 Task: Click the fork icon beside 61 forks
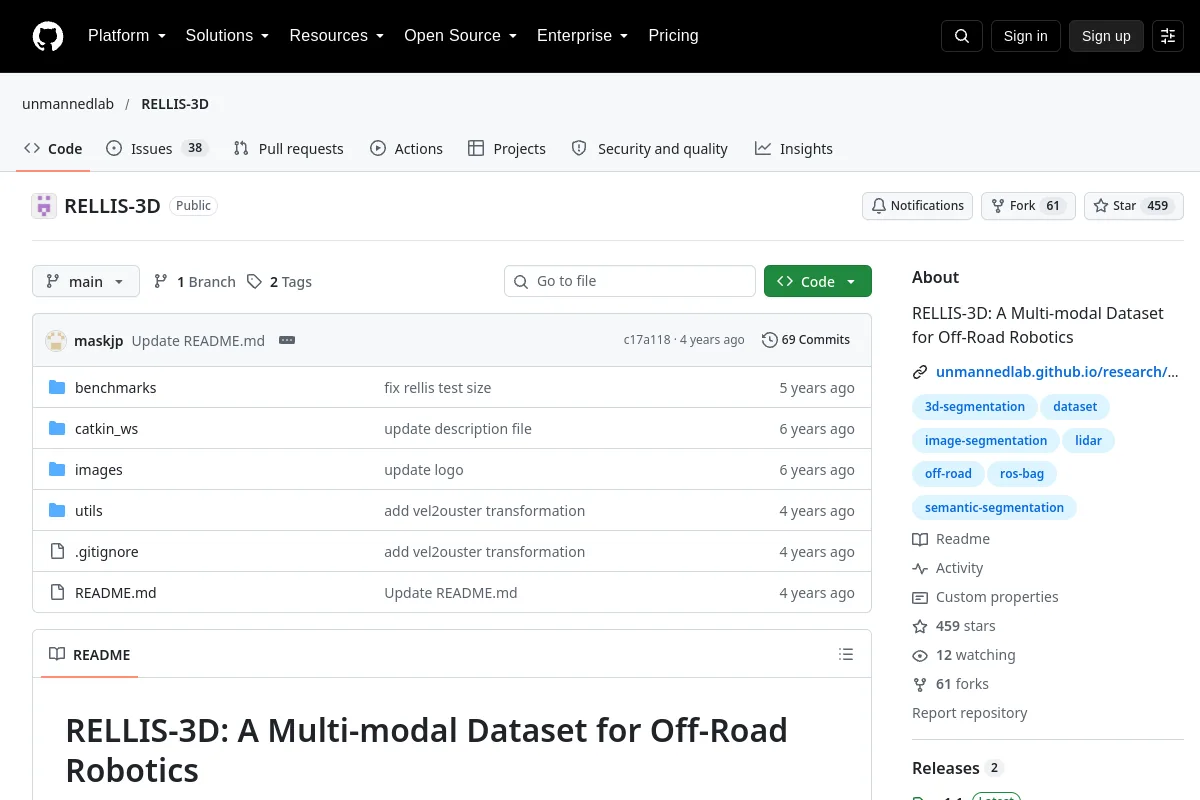click(920, 684)
